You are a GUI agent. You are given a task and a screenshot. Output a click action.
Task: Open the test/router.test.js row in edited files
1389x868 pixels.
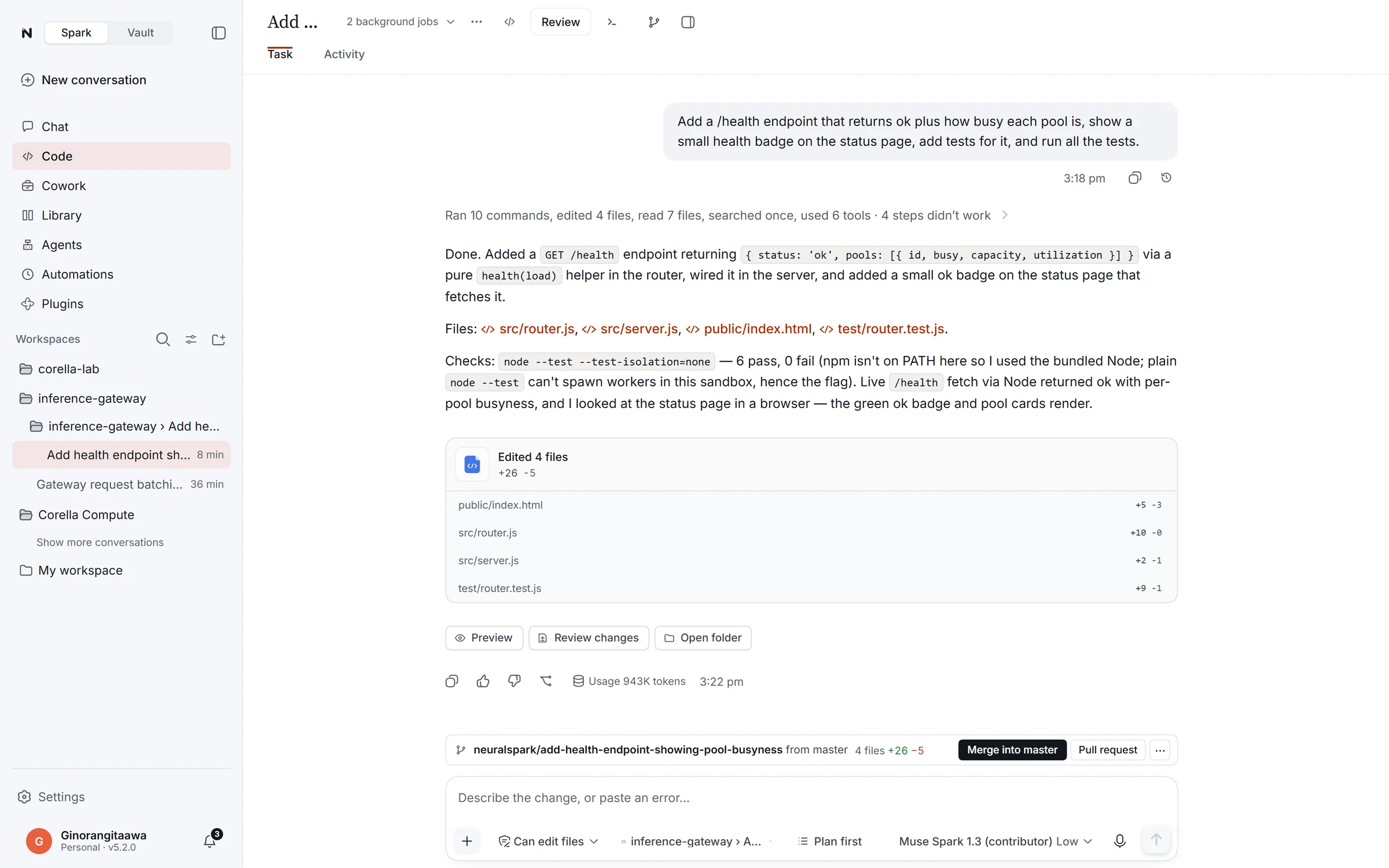coord(811,588)
